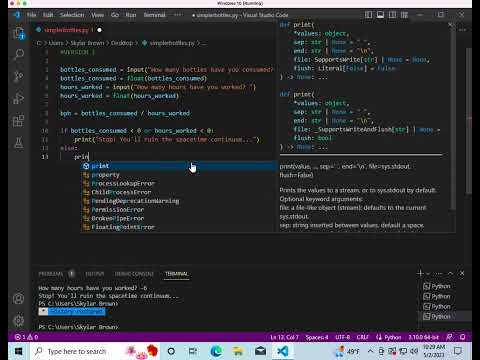Image resolution: width=480 pixels, height=360 pixels.
Task: Toggle secondary side bar layout icon
Action: 392,15
